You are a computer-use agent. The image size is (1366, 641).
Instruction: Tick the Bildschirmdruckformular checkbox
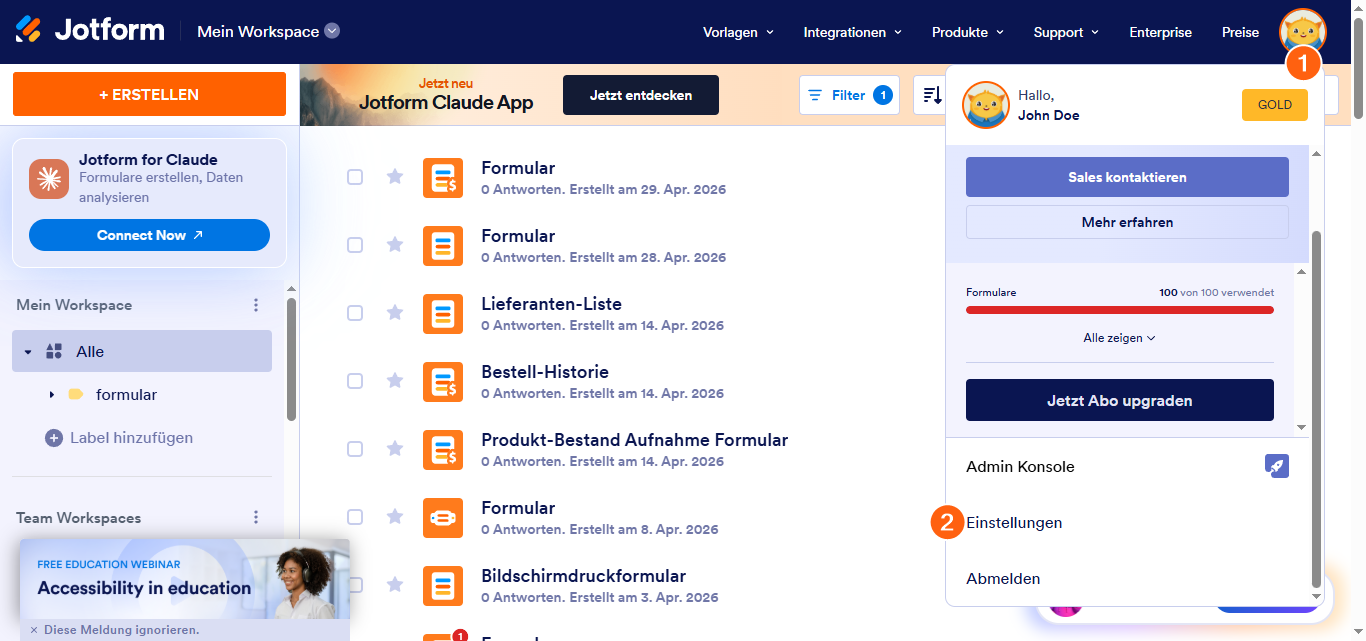(x=355, y=585)
